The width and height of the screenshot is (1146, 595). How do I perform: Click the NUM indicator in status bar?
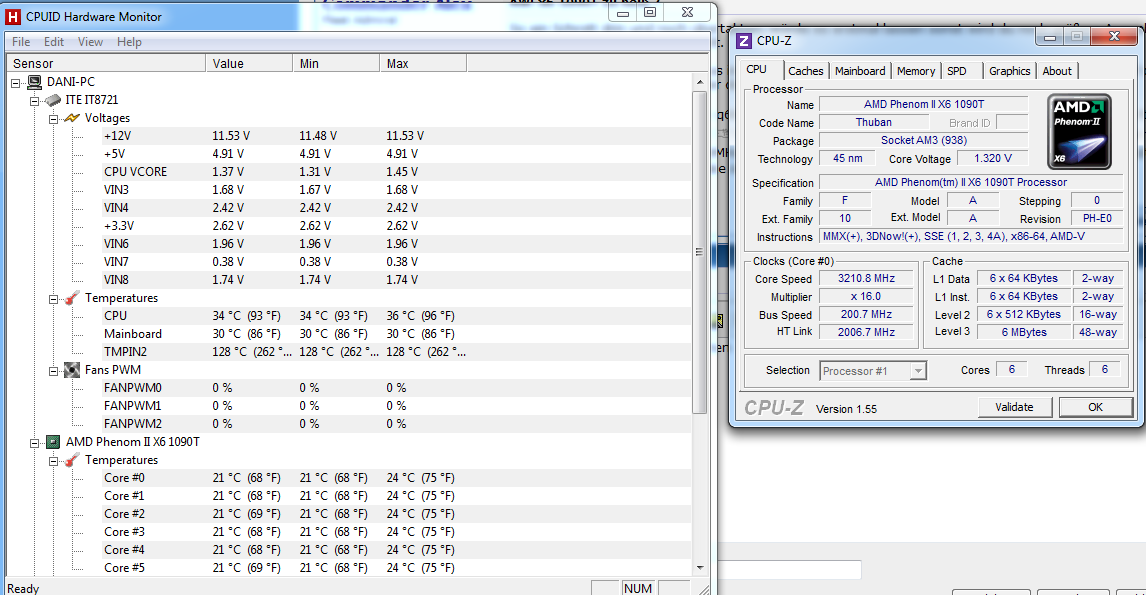click(x=637, y=588)
